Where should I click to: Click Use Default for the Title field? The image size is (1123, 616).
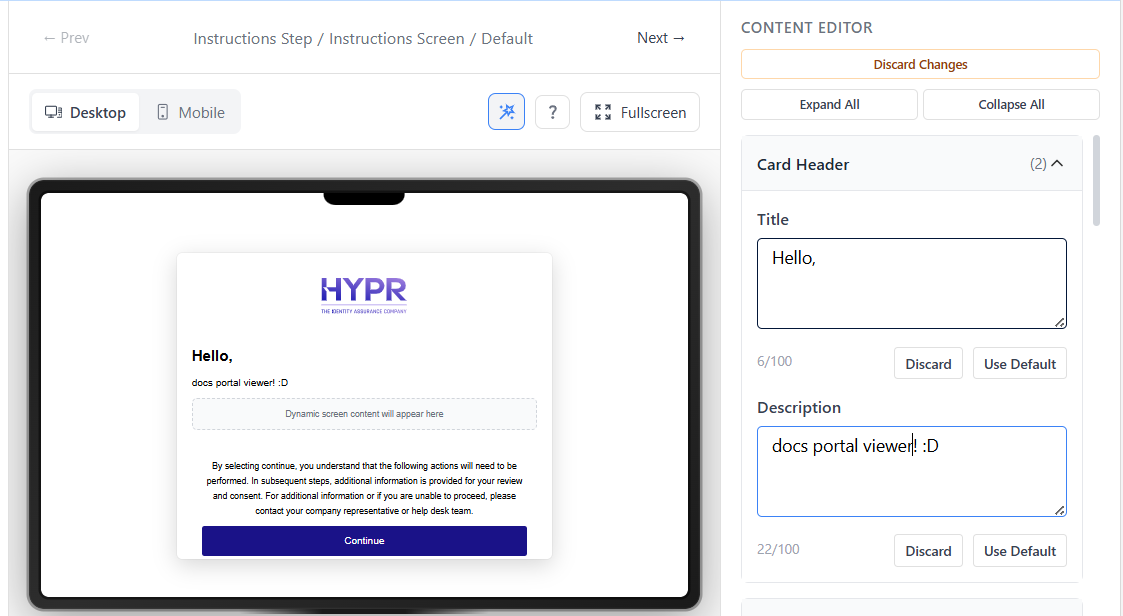(1019, 364)
